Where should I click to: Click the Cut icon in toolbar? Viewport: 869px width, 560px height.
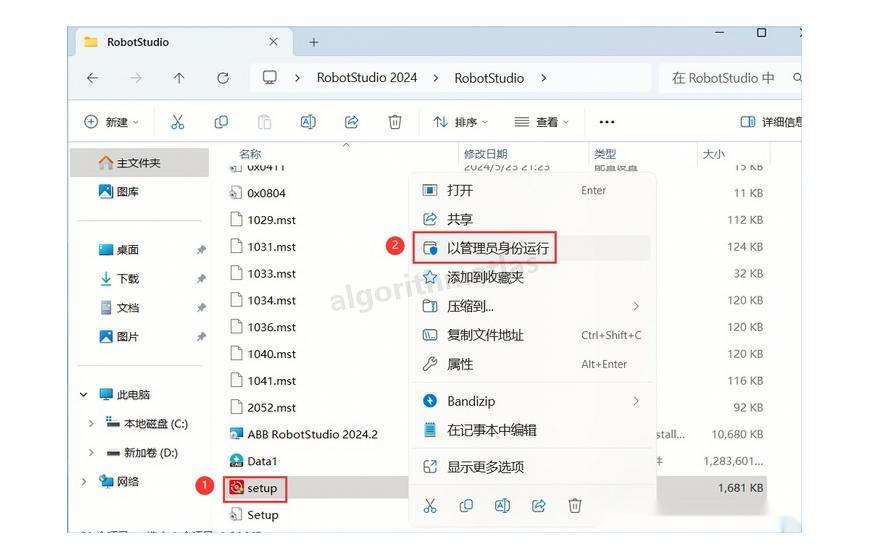[177, 122]
